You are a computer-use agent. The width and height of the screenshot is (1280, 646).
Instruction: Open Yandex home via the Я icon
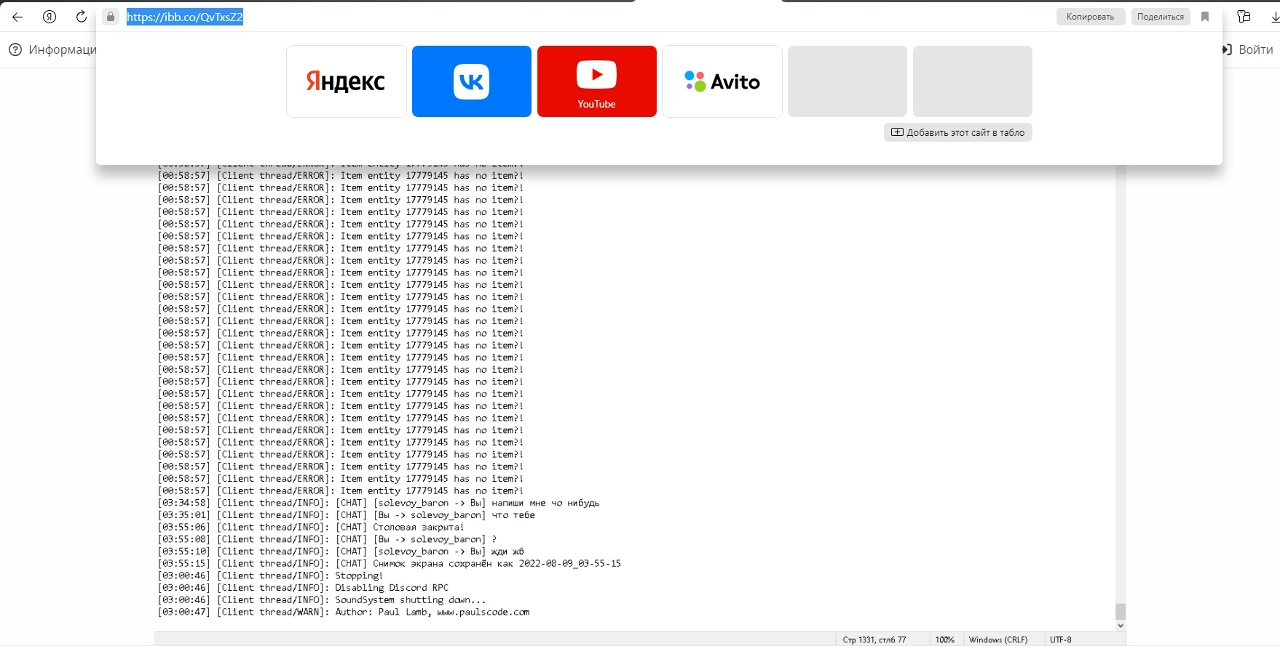pyautogui.click(x=49, y=17)
